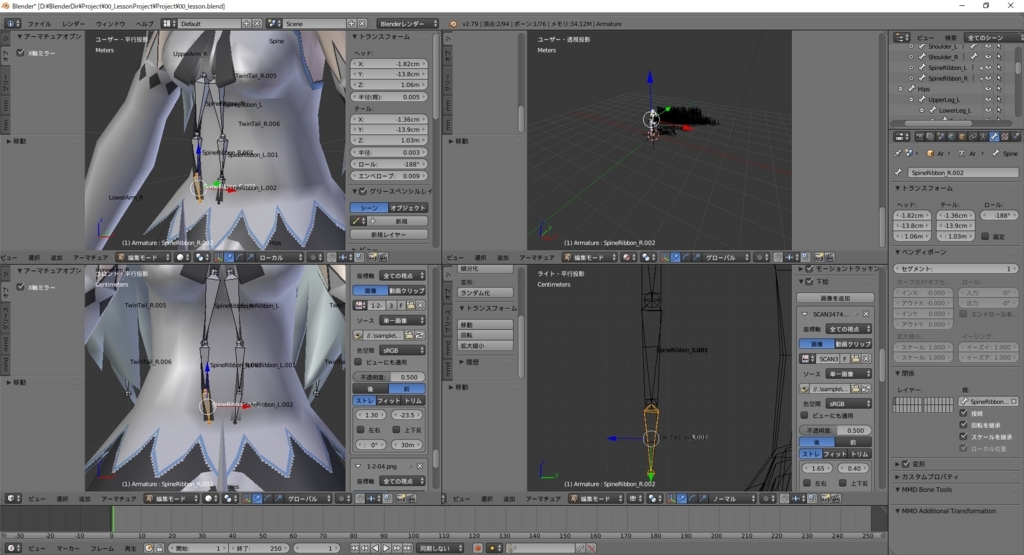Open the Object Constraints properties tab
This screenshot has width=1024, height=555.
point(972,136)
